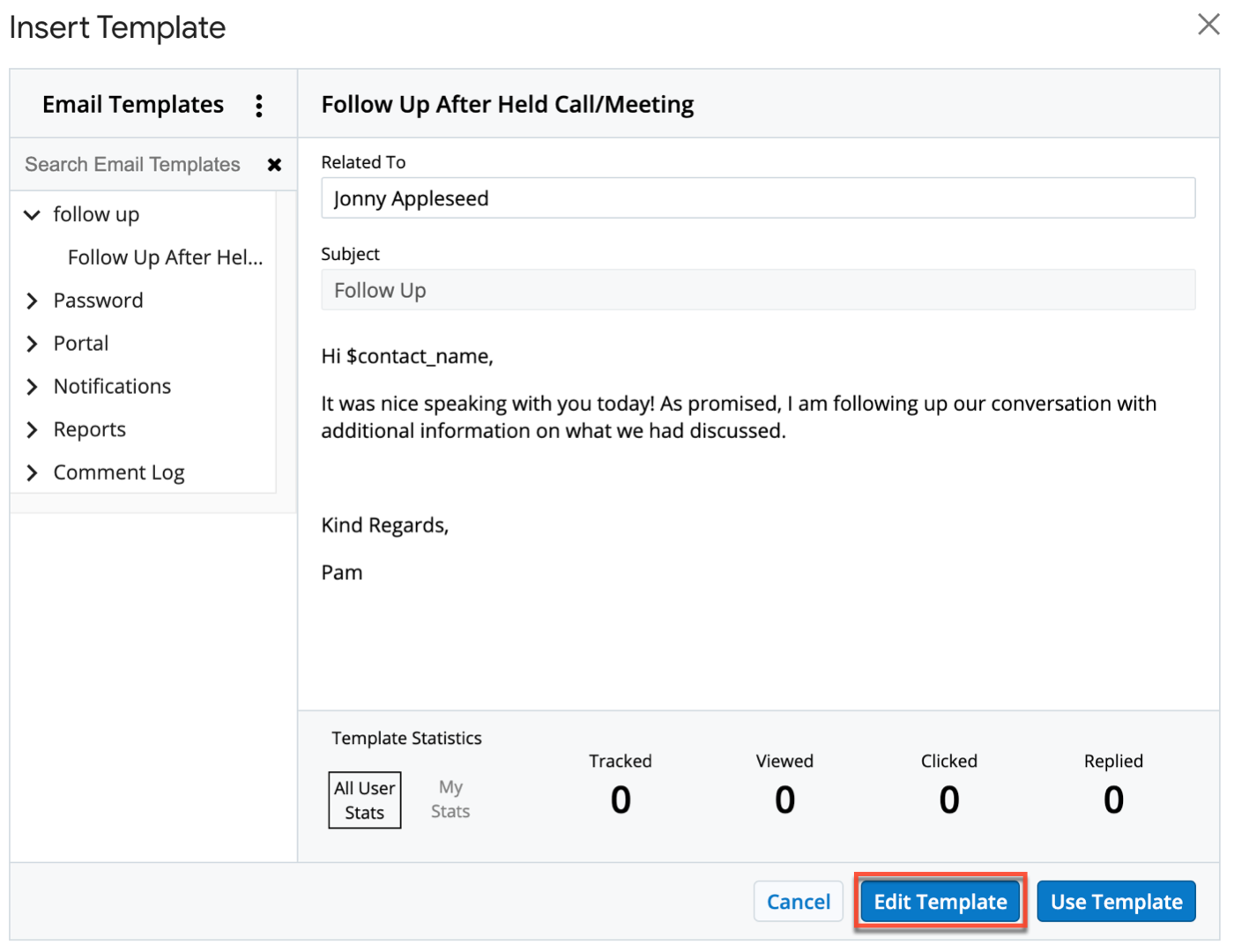This screenshot has width=1234, height=952.
Task: Click the Related To field
Action: tap(757, 198)
